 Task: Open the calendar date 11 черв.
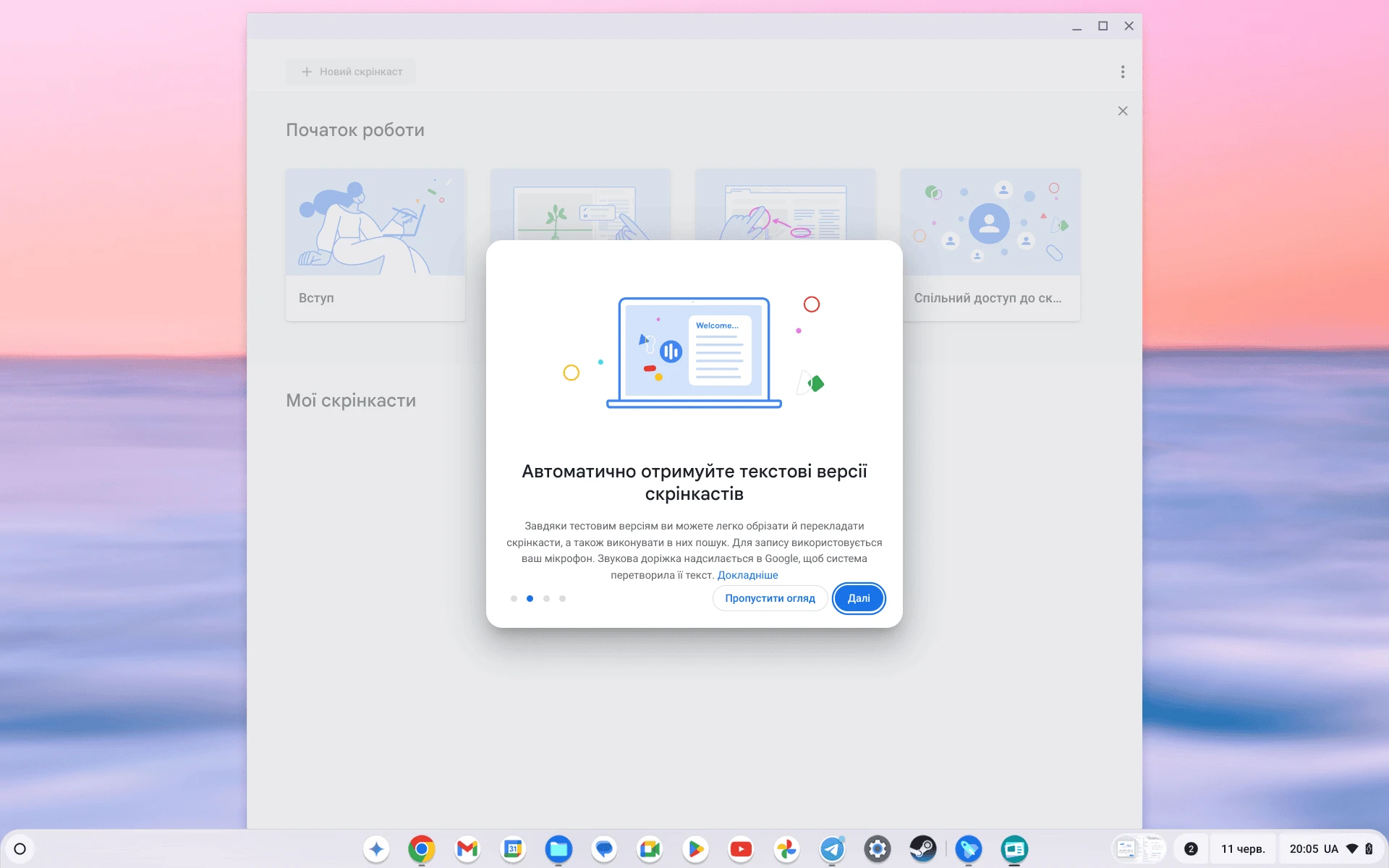click(x=1243, y=848)
